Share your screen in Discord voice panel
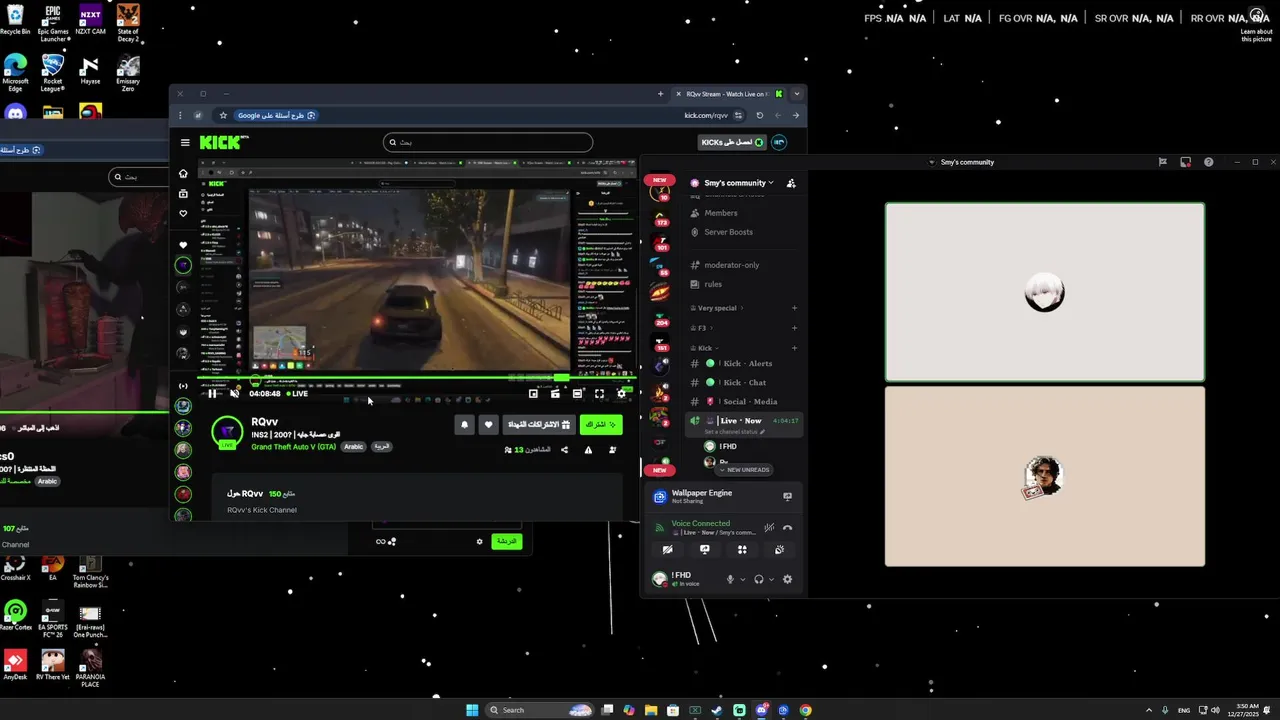1280x720 pixels. [x=704, y=550]
